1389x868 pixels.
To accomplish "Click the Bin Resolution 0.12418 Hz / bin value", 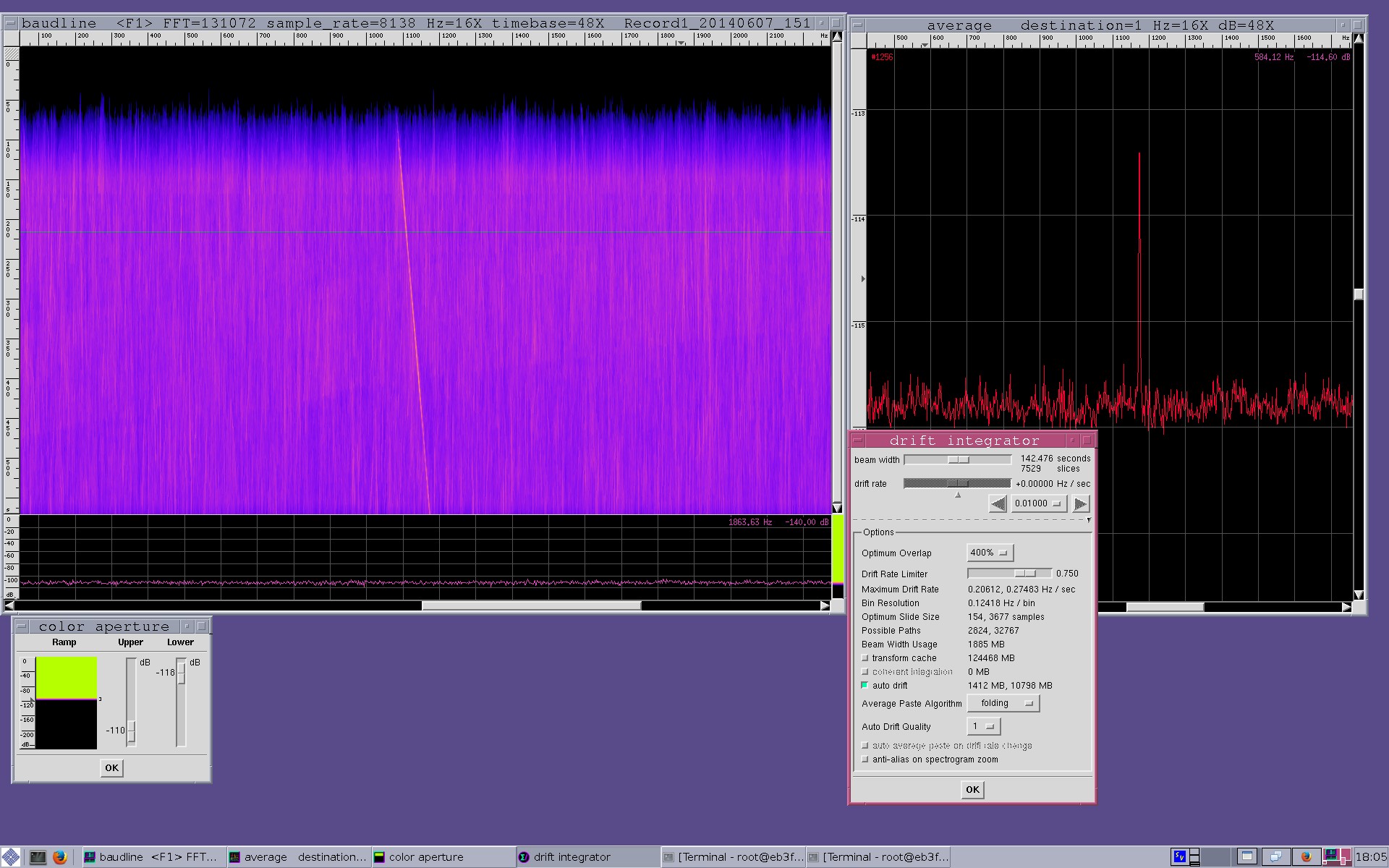I will tap(1001, 603).
